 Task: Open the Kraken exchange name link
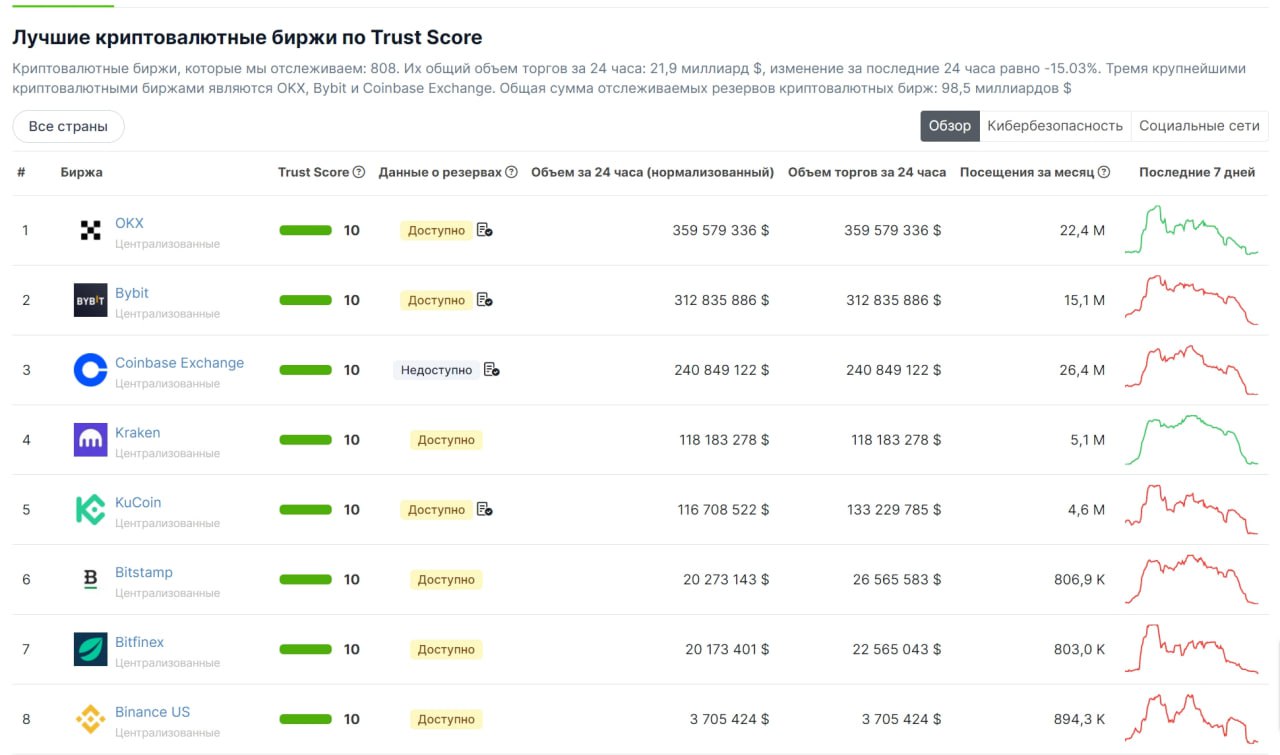coord(137,433)
